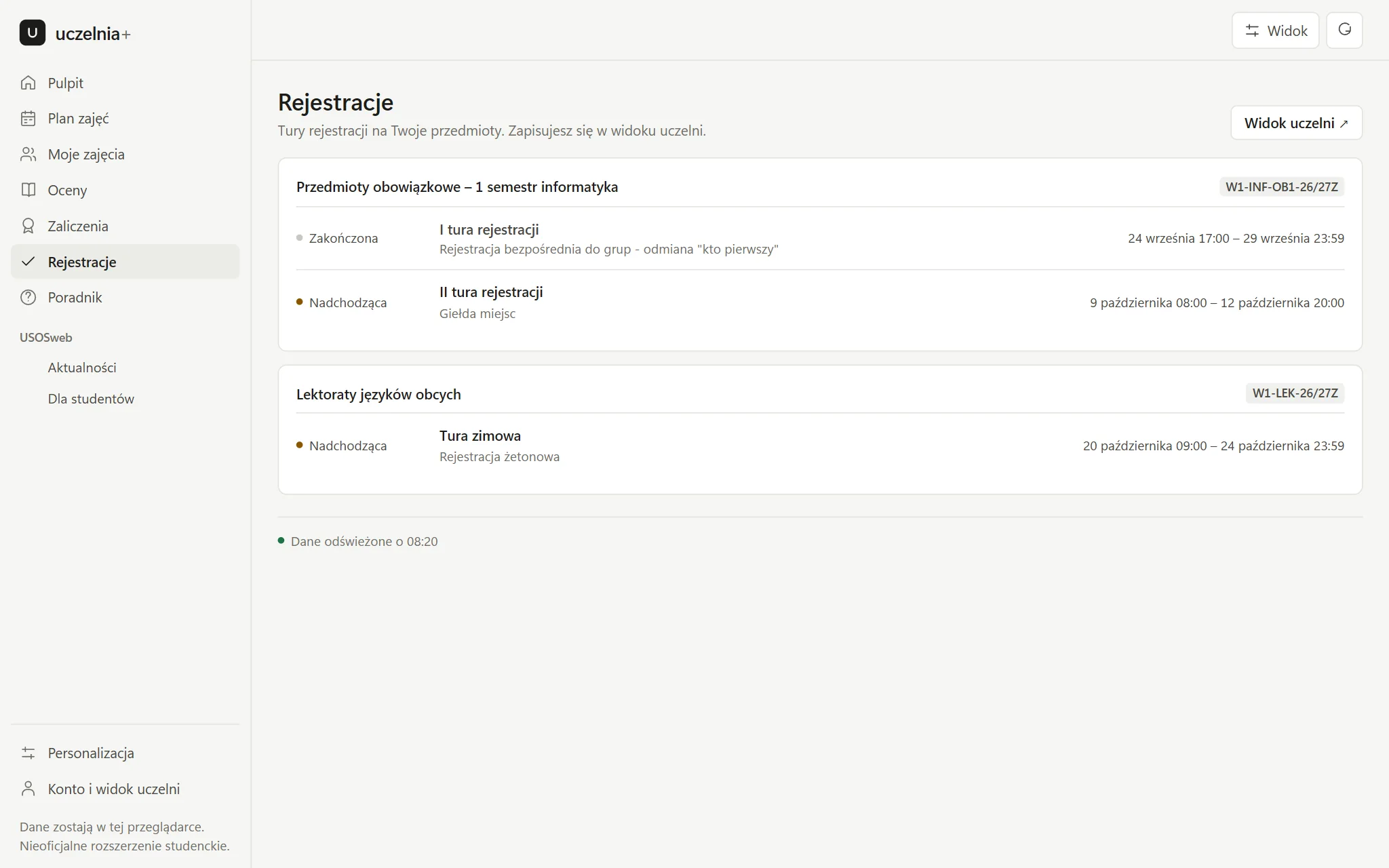The width and height of the screenshot is (1389, 868).
Task: Click the uczelnia+ logo icon
Action: [33, 33]
